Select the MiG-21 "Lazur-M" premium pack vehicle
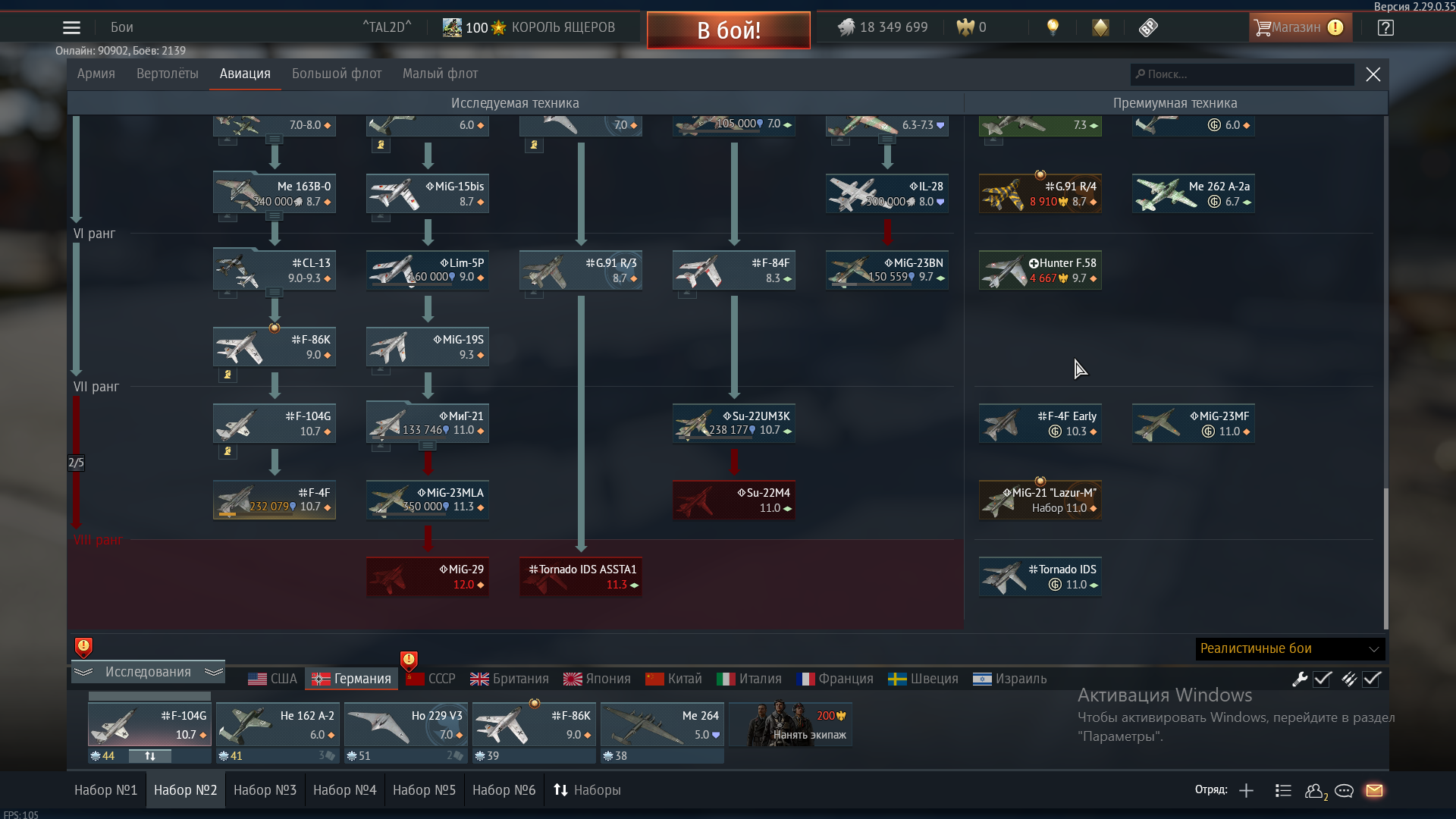 1040,500
